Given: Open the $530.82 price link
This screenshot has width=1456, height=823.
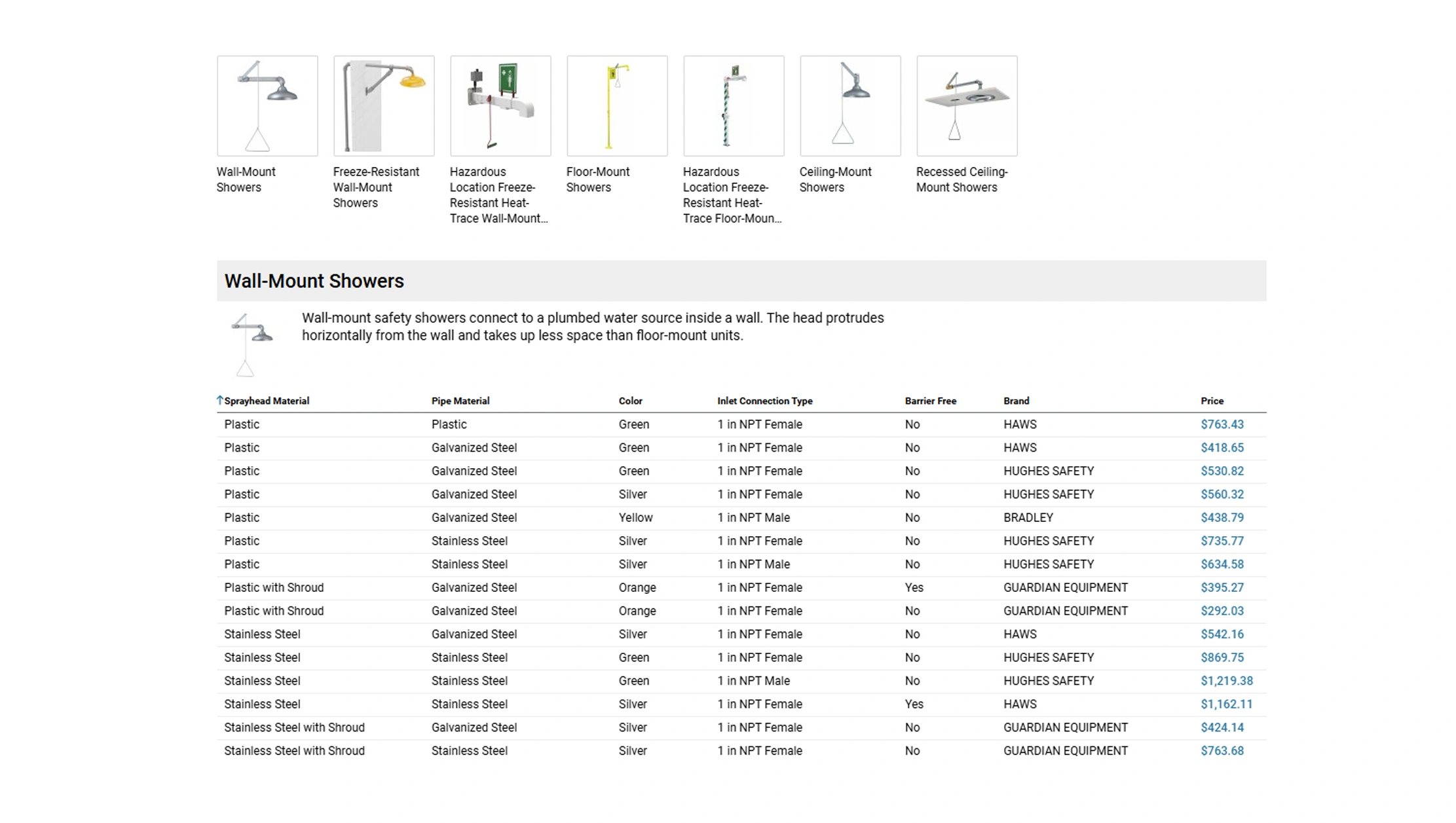Looking at the screenshot, I should [1222, 471].
